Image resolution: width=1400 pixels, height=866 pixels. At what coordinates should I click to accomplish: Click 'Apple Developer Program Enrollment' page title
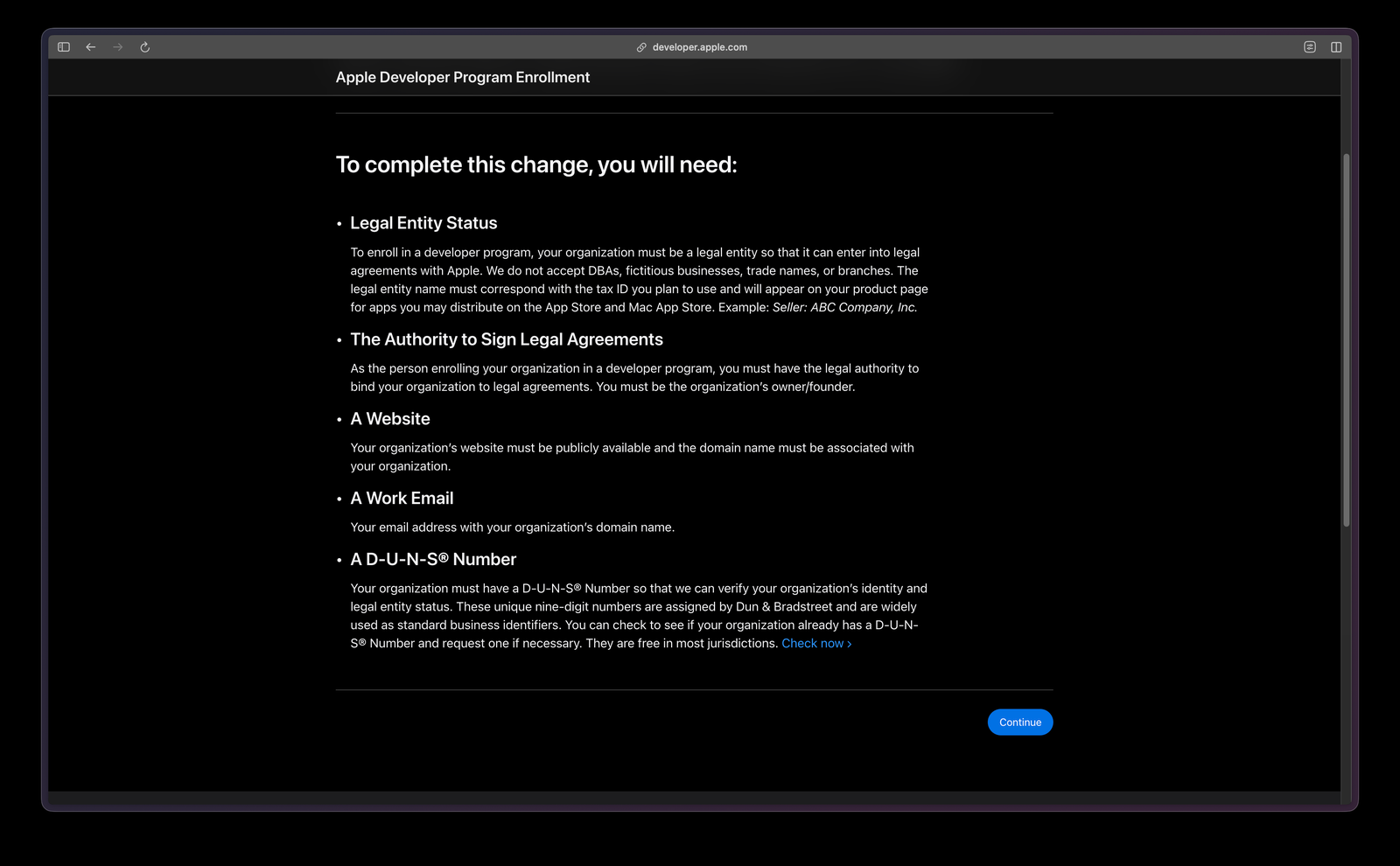pos(463,77)
